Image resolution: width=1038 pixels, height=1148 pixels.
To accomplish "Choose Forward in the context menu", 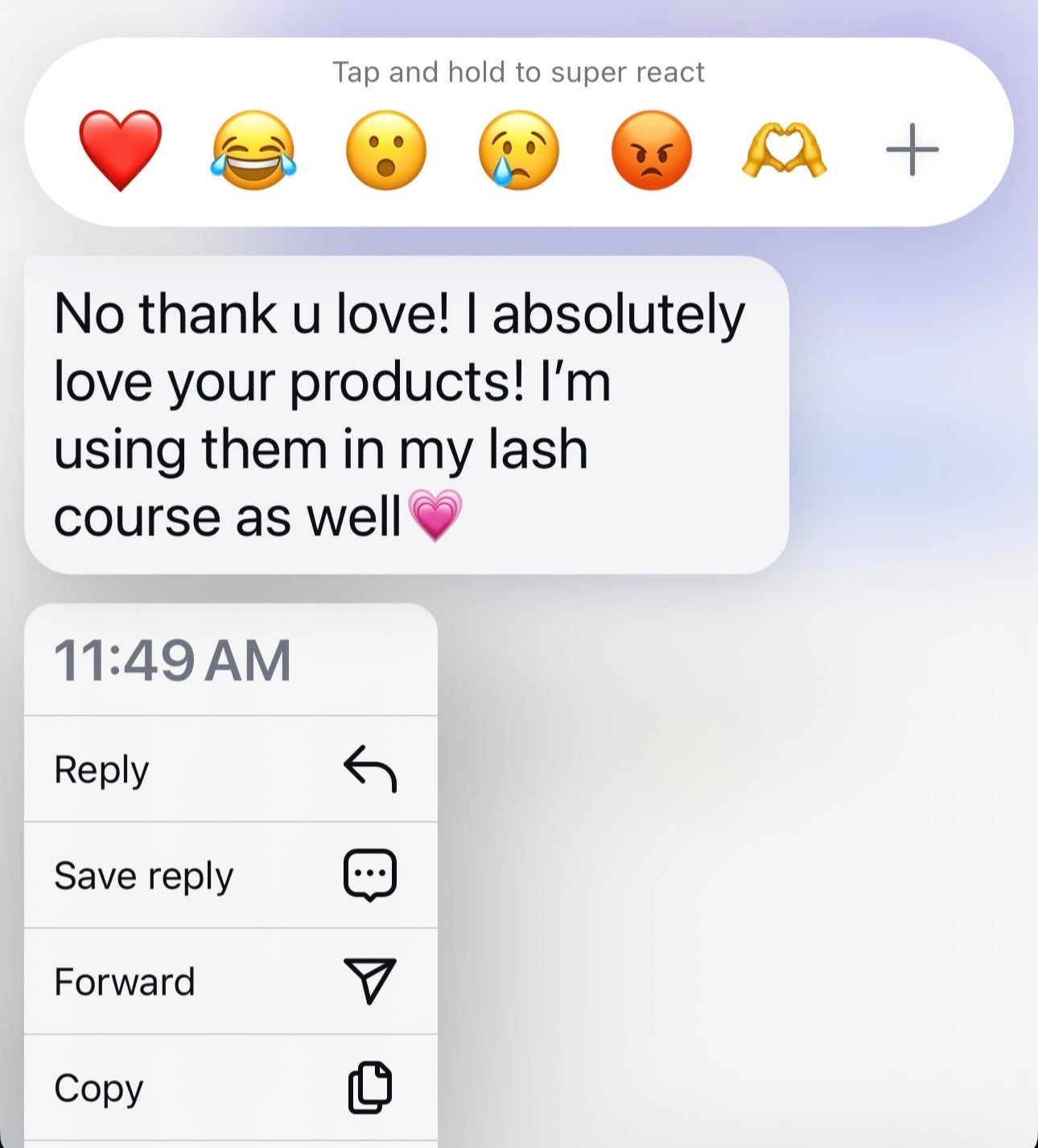I will click(231, 981).
